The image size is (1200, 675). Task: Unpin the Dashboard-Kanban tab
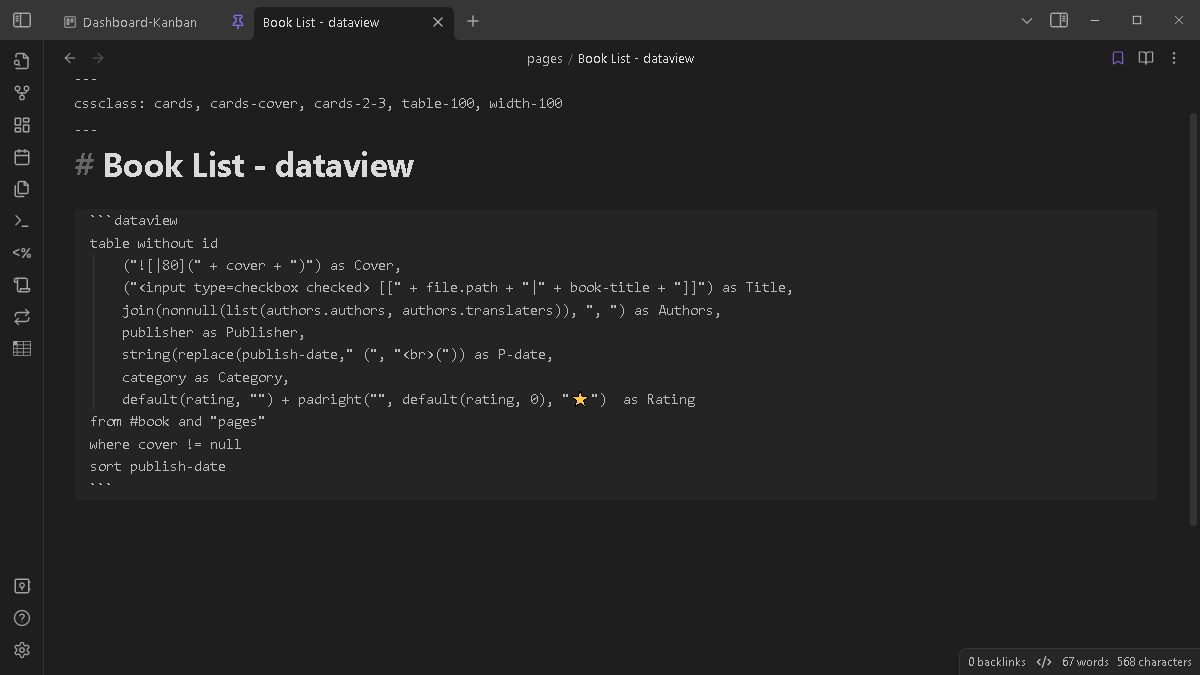tap(236, 21)
